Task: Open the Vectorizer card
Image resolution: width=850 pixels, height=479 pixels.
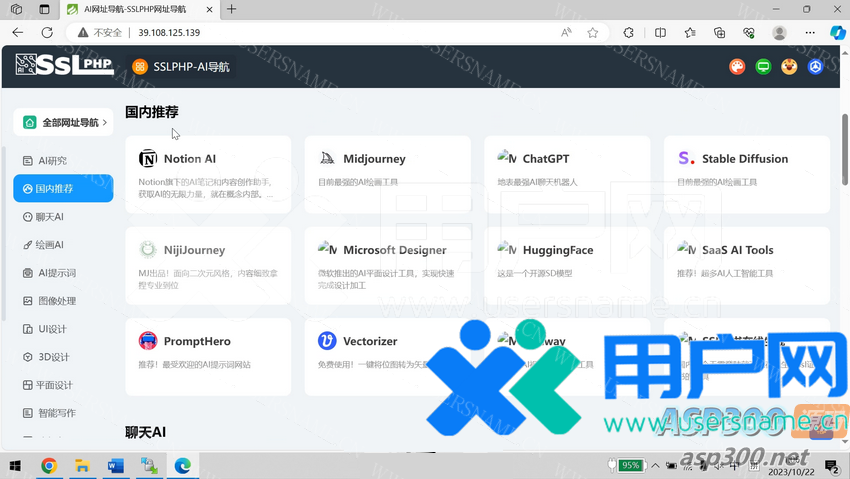Action: [x=388, y=357]
